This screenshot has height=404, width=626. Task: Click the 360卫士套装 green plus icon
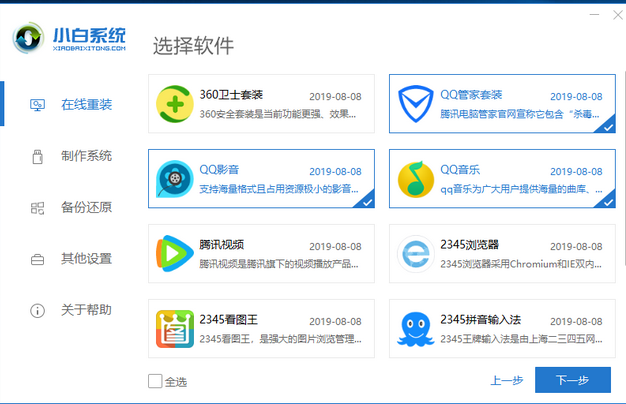point(177,103)
